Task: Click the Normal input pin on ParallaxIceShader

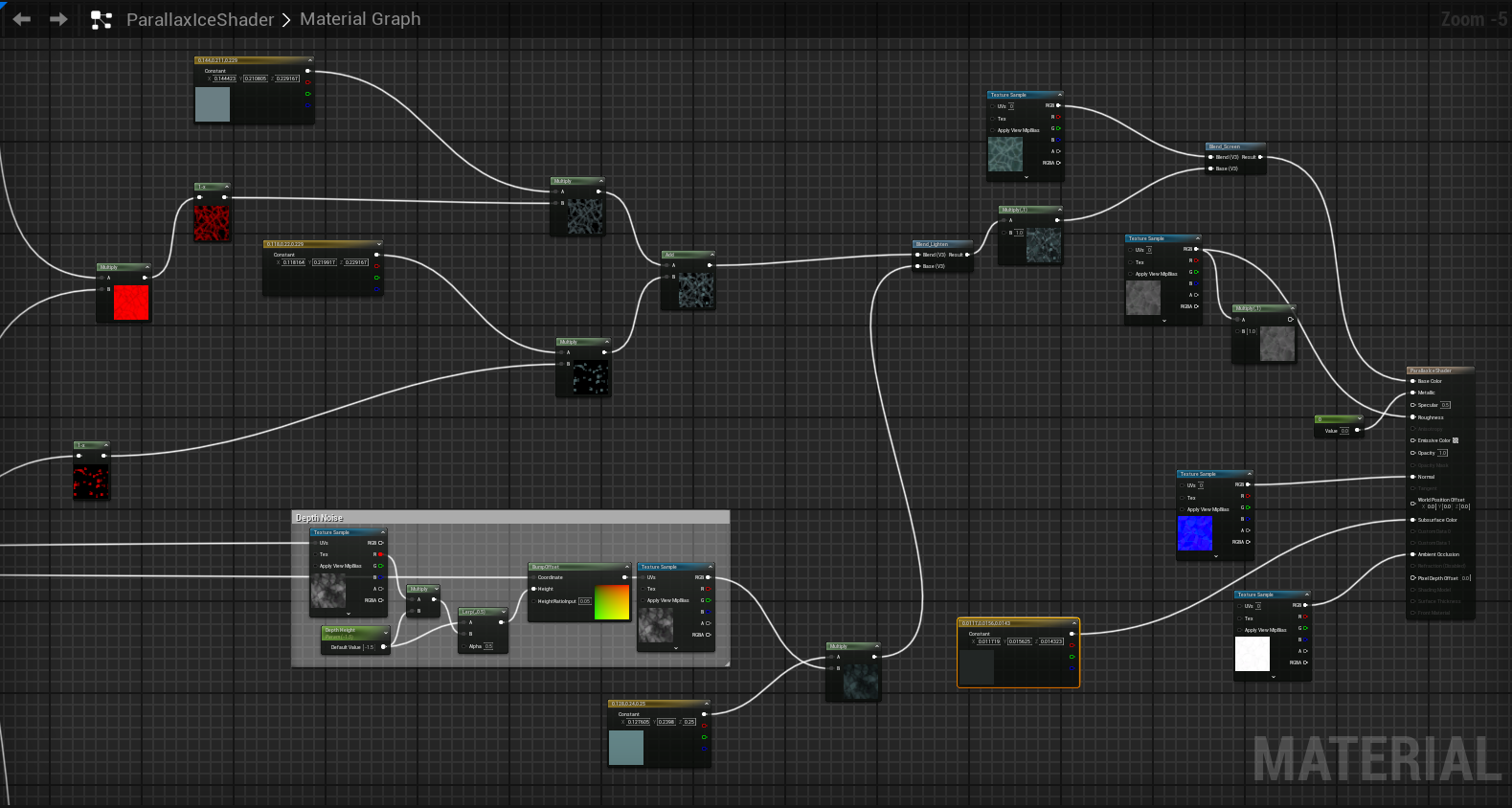Action: point(1413,477)
